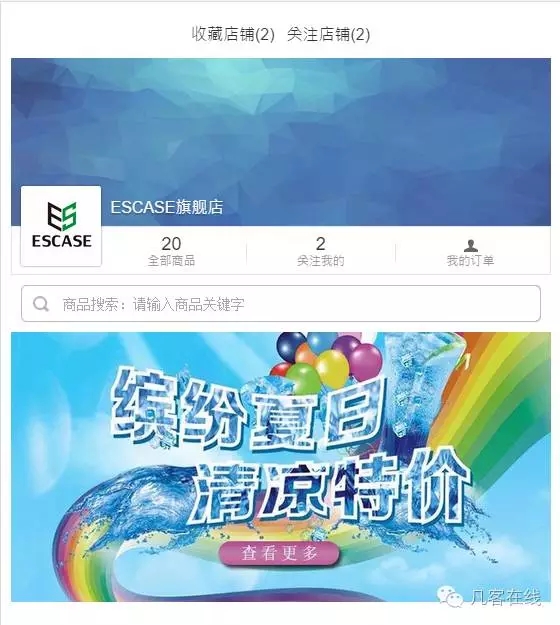Click the number 20 above 全部商品

(171, 244)
